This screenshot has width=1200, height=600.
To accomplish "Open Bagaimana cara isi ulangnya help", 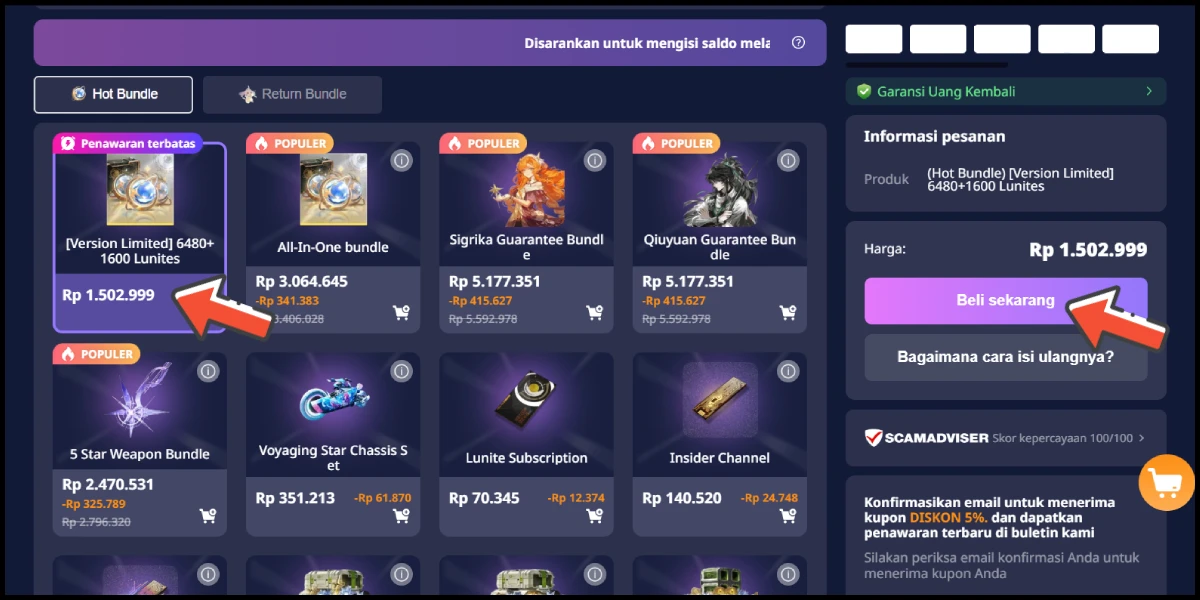I will tap(1006, 356).
